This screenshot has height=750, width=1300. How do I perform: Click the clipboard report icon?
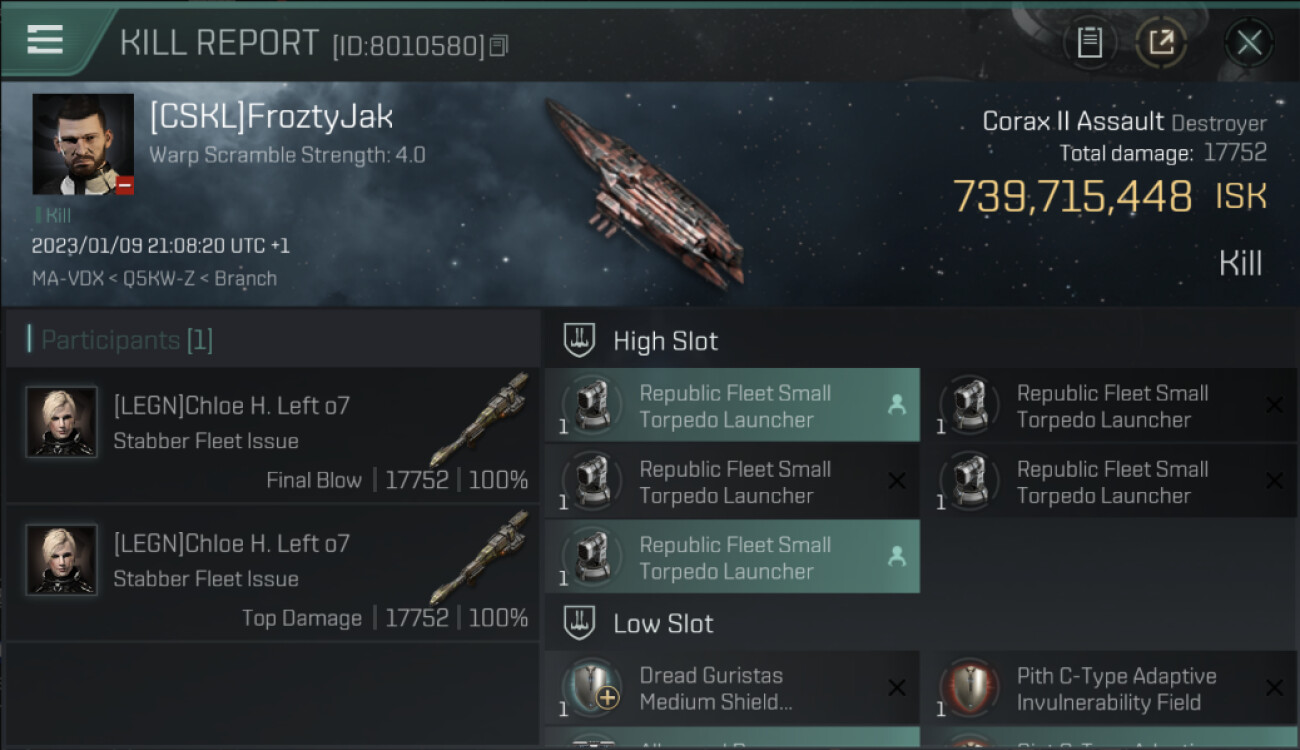coord(1089,43)
